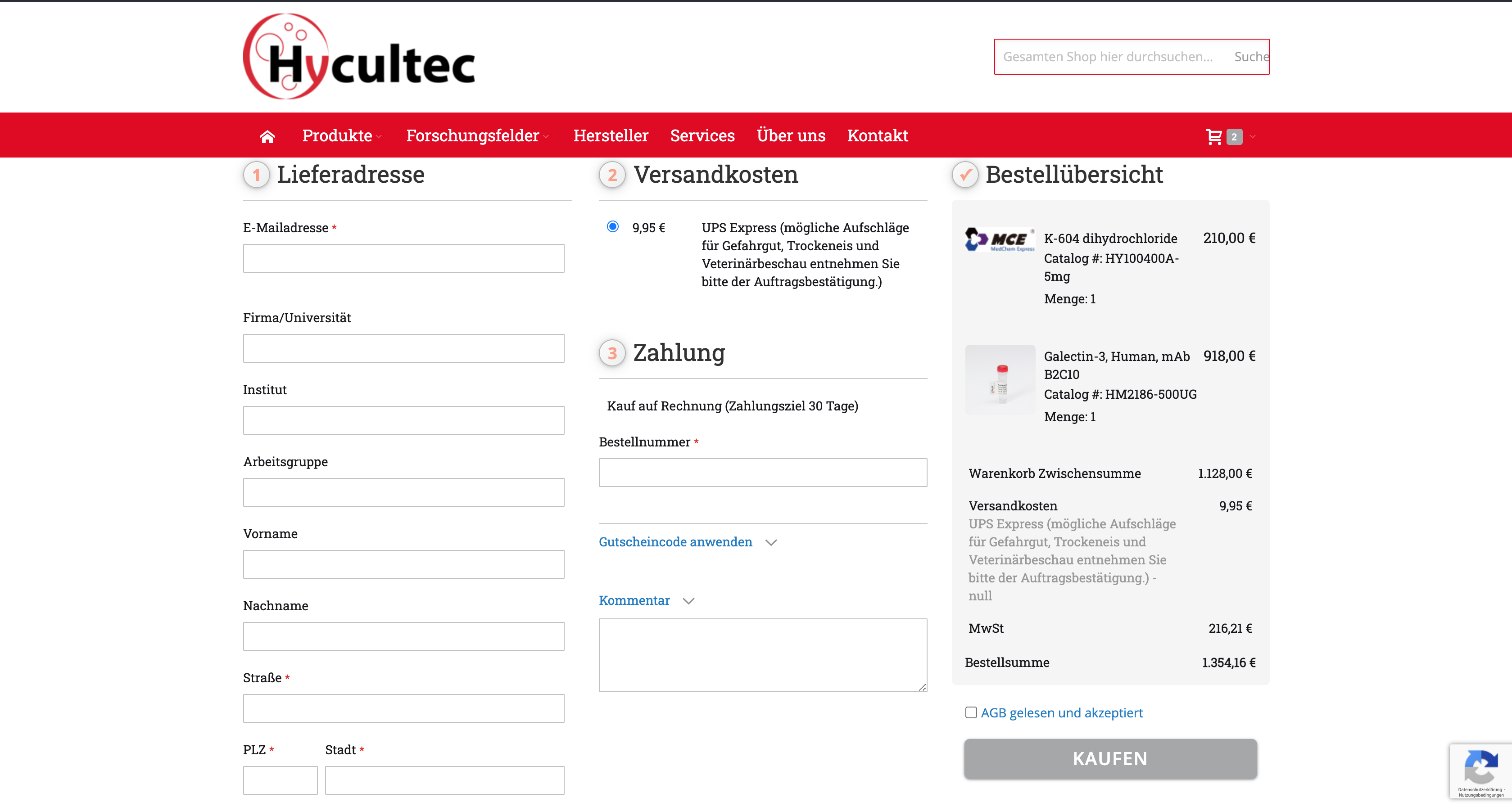Open K-604 dihydrochloride product link
Viewport: 1512px width, 811px height.
pos(1110,238)
